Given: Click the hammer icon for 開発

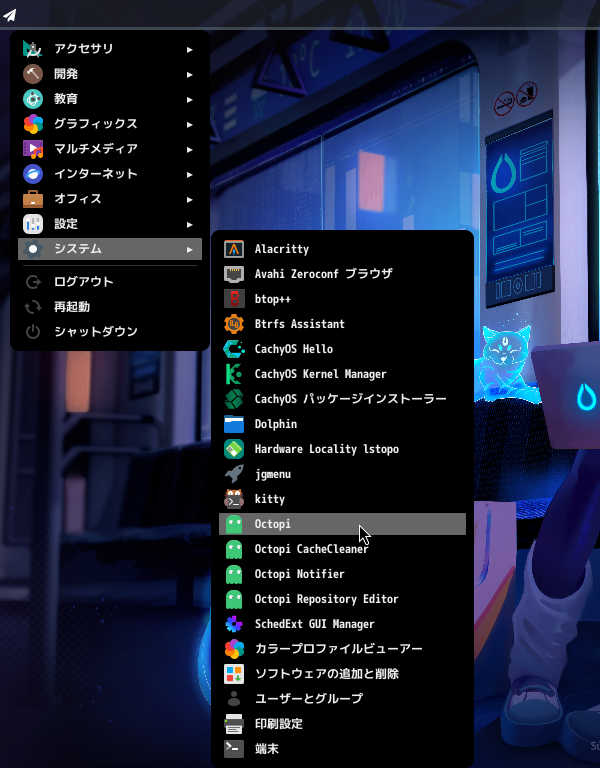Looking at the screenshot, I should pyautogui.click(x=33, y=74).
